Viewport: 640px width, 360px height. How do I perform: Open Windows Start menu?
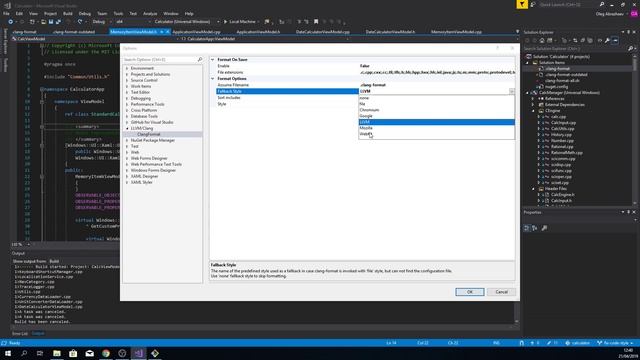click(8, 353)
